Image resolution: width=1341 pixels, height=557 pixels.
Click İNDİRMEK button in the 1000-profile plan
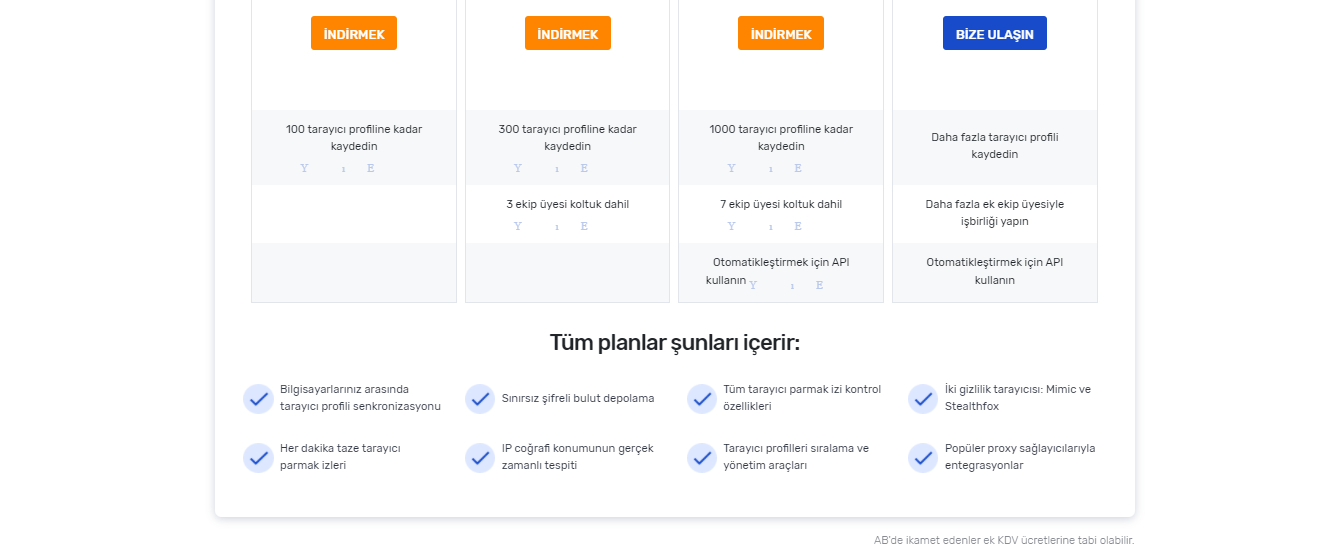coord(781,33)
